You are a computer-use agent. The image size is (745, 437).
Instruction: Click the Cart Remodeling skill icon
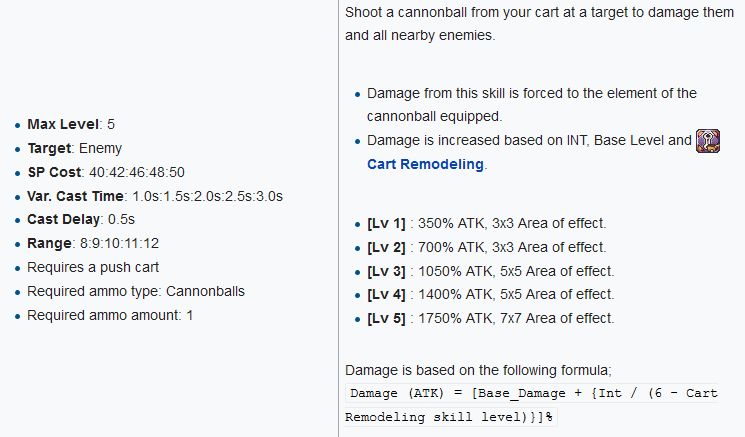coord(708,140)
